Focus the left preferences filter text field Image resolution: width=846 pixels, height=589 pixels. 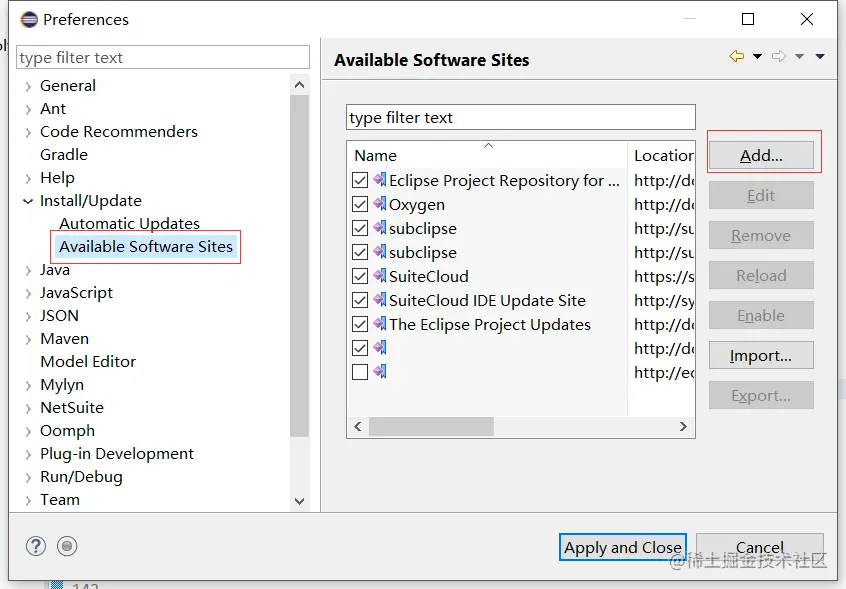click(163, 57)
